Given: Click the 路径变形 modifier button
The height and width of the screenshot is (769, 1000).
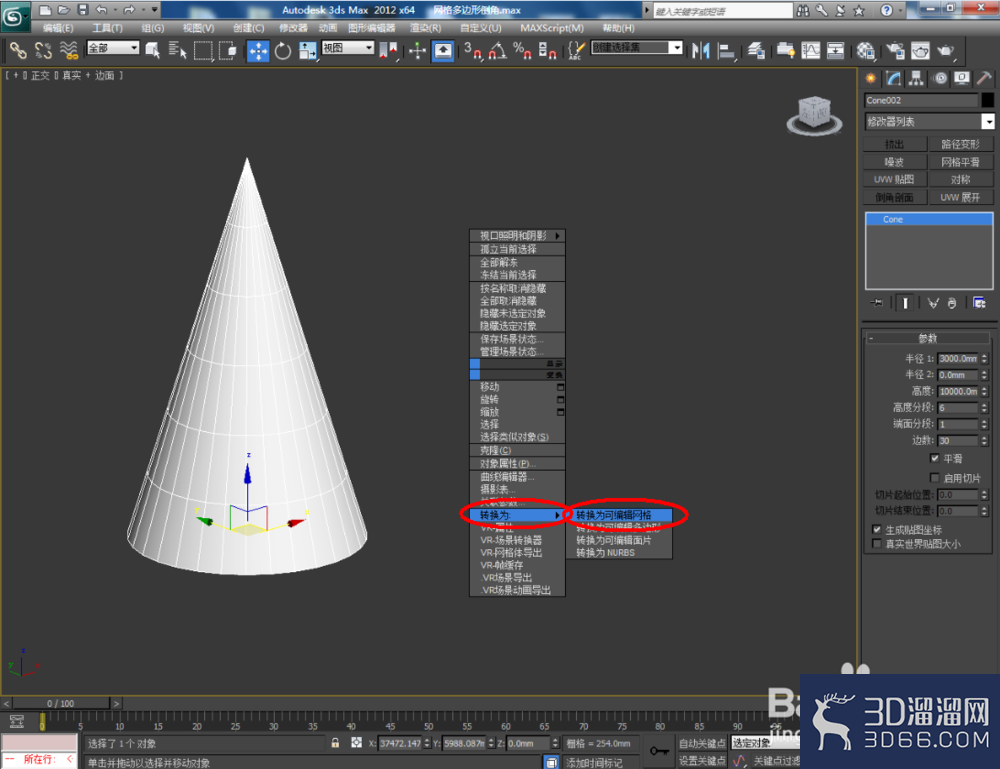Looking at the screenshot, I should coord(960,144).
